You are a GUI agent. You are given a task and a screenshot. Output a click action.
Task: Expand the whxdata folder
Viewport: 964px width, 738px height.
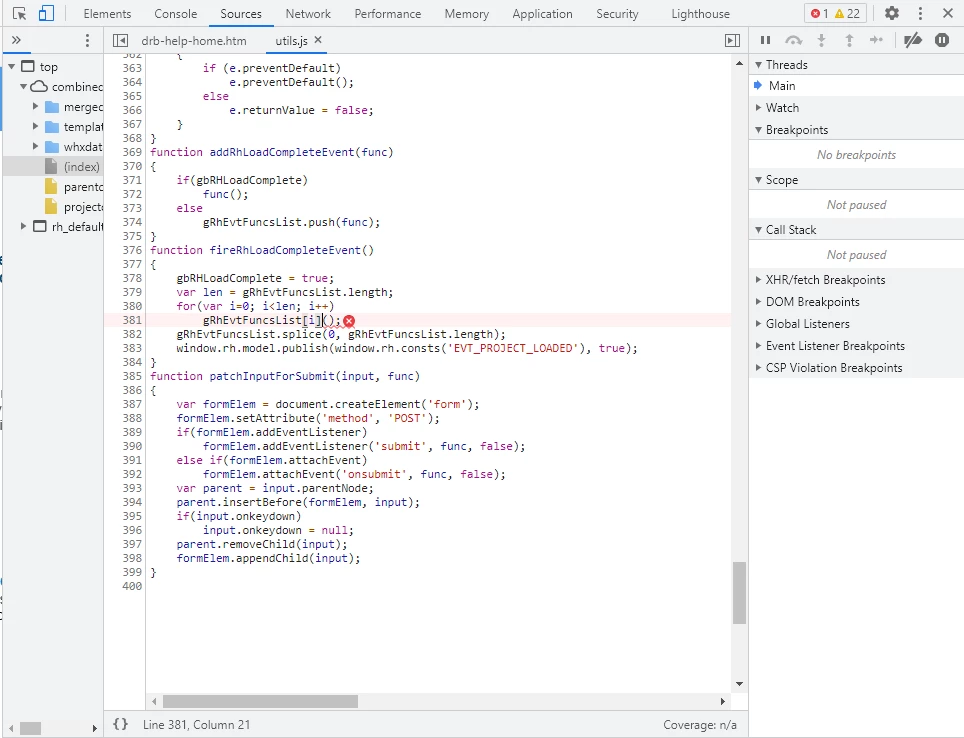35,146
